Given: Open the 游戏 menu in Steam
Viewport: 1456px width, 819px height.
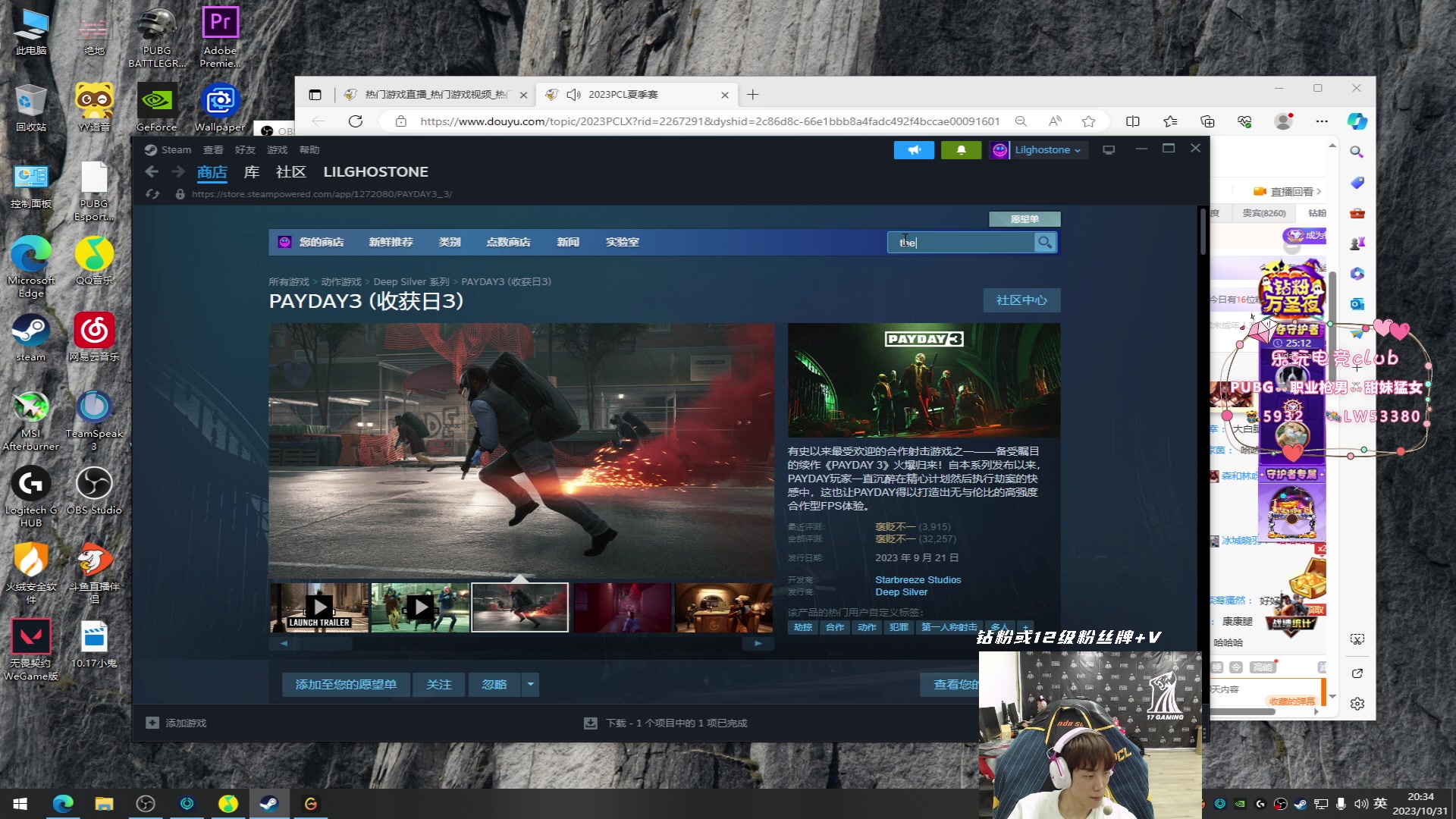Looking at the screenshot, I should point(277,150).
